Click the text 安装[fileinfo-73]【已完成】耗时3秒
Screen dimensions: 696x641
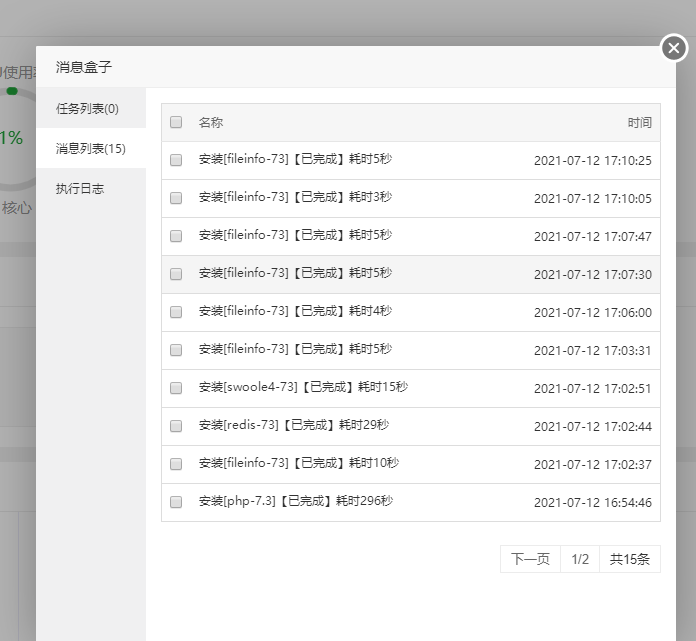[295, 197]
